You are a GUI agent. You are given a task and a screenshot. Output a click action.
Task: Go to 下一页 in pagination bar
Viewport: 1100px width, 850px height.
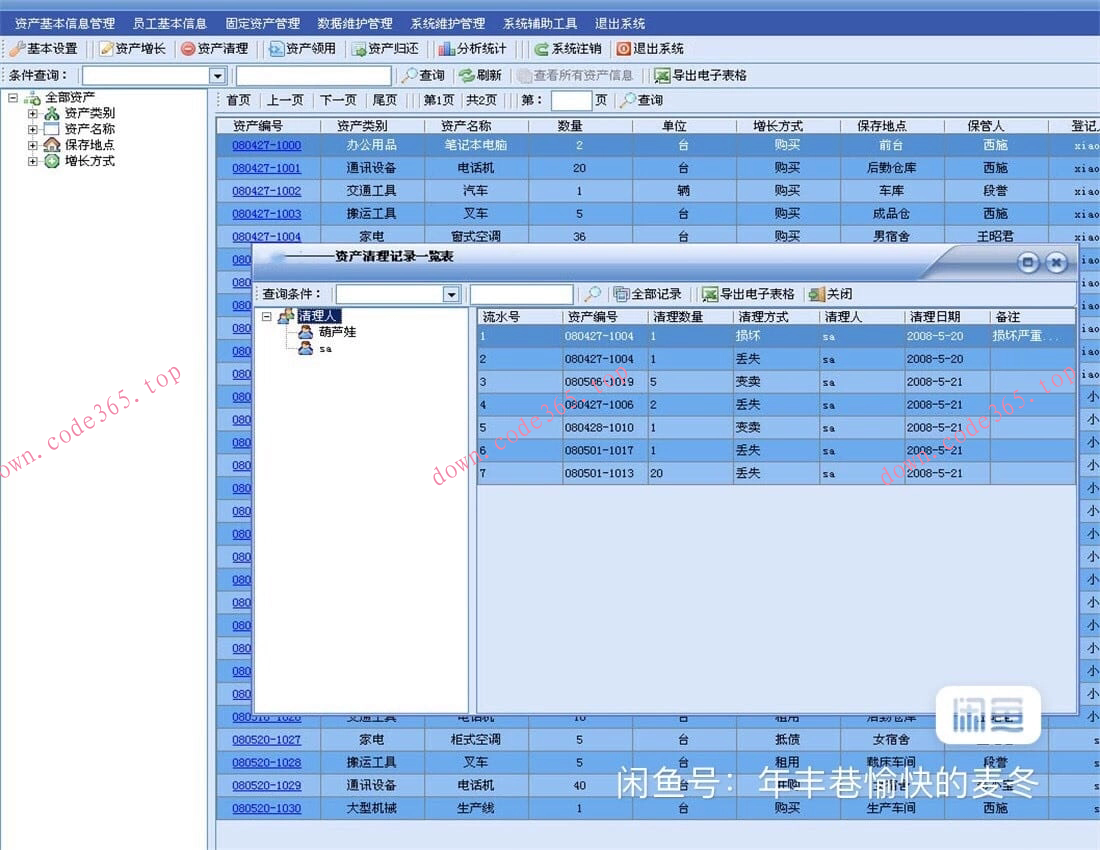[338, 100]
